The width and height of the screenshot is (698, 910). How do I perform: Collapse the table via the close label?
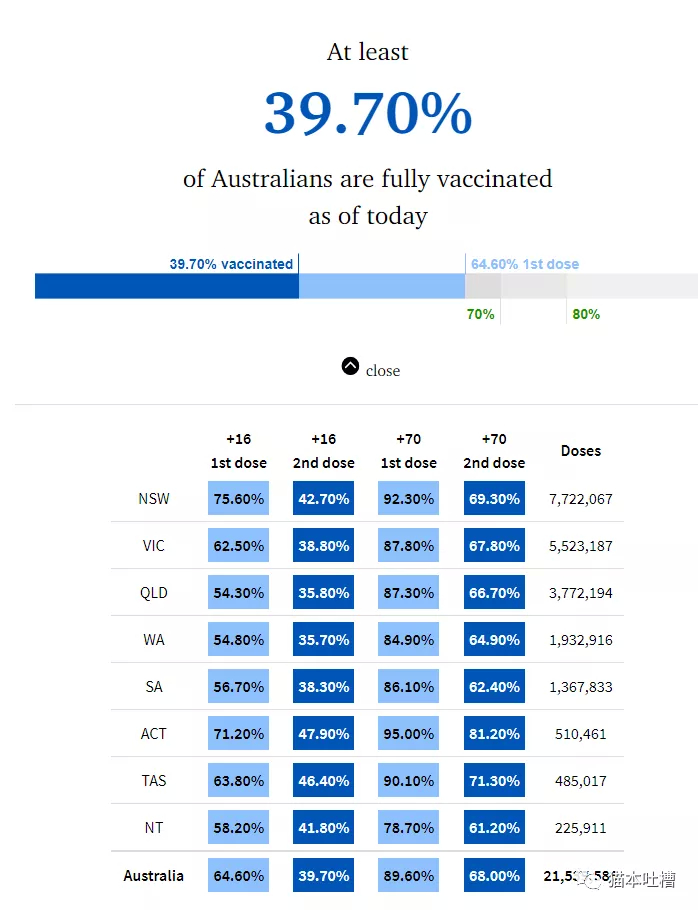[383, 370]
